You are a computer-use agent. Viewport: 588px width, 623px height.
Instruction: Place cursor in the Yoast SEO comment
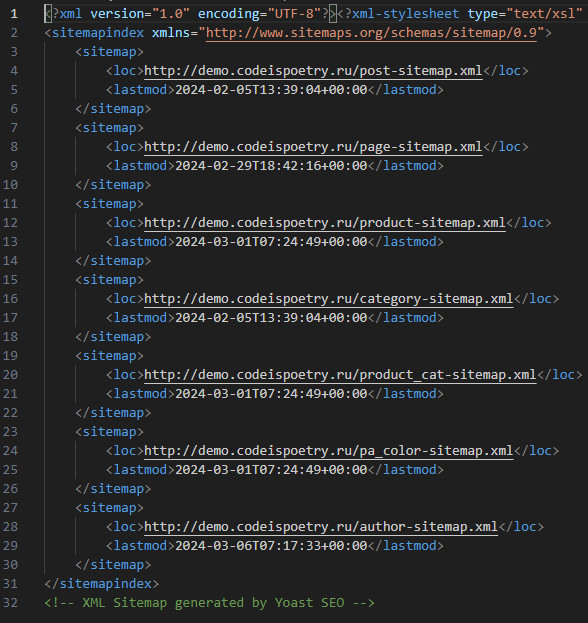[209, 602]
